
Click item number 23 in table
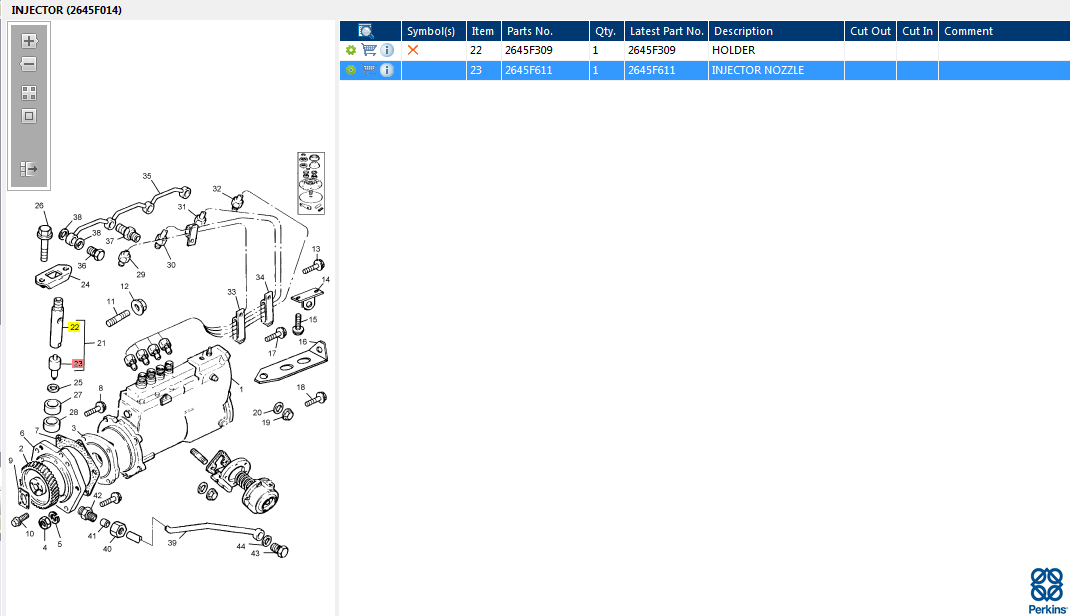476,70
